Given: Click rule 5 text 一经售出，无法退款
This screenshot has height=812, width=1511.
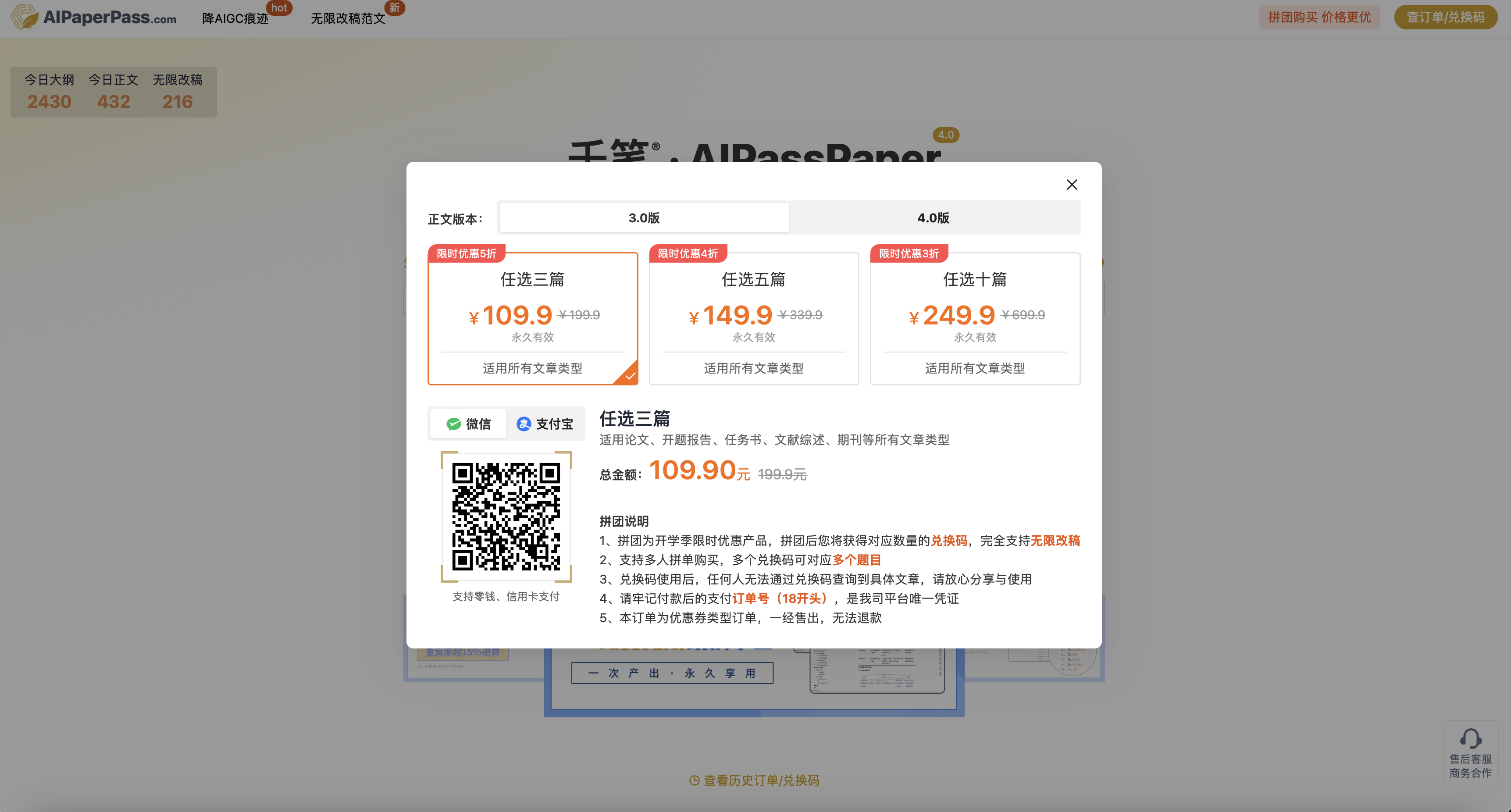Looking at the screenshot, I should (825, 618).
